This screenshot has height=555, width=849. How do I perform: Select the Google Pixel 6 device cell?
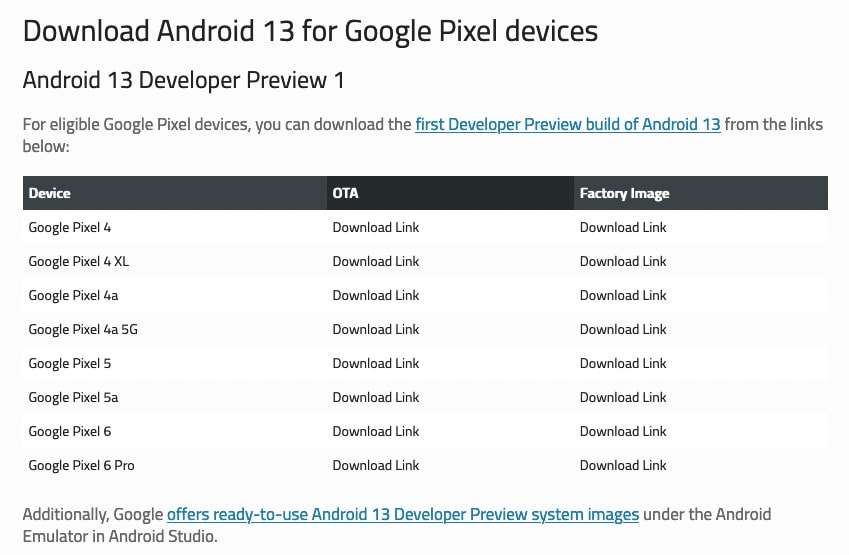(175, 432)
